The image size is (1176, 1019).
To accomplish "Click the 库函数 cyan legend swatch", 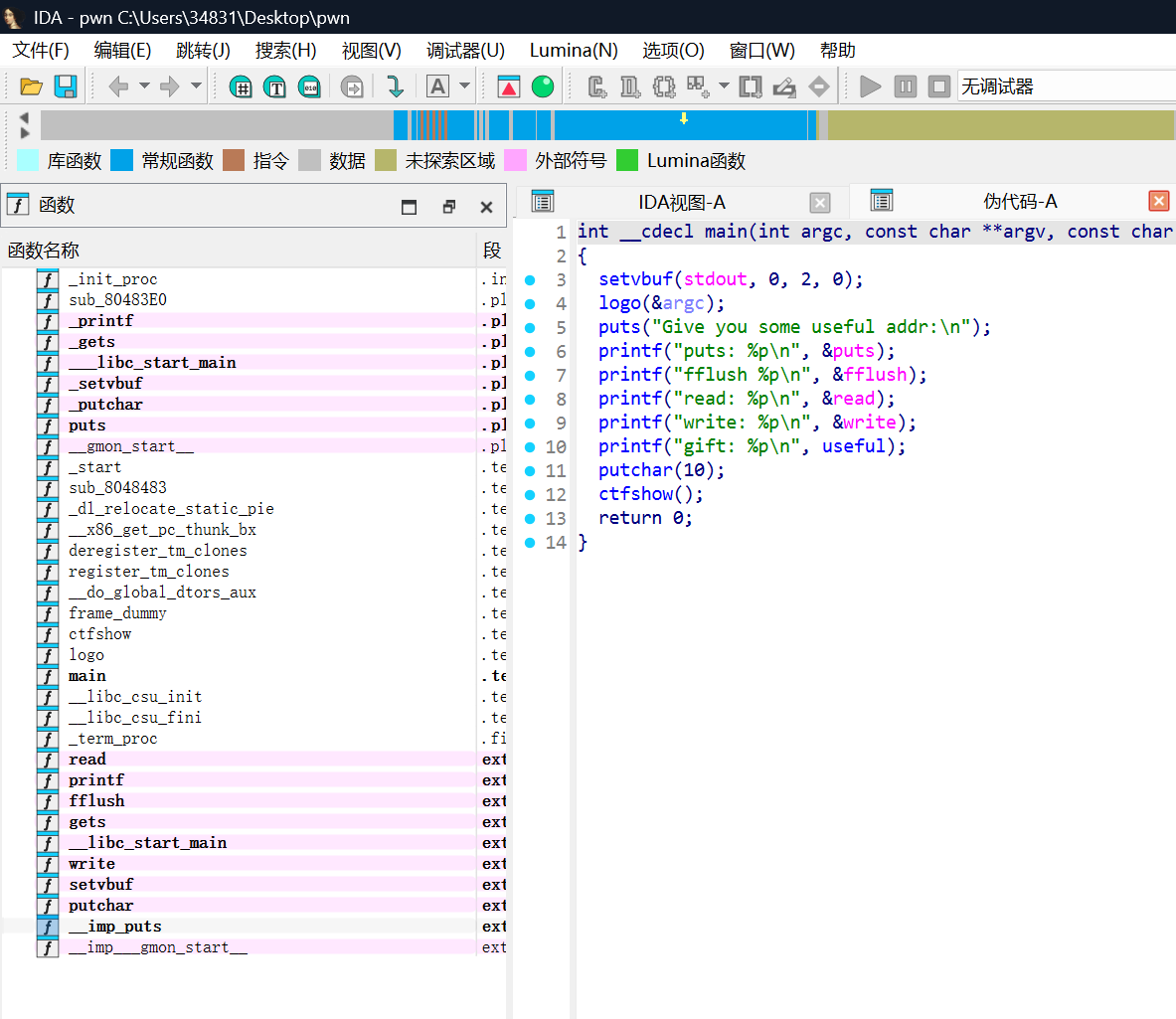I will coord(28,160).
